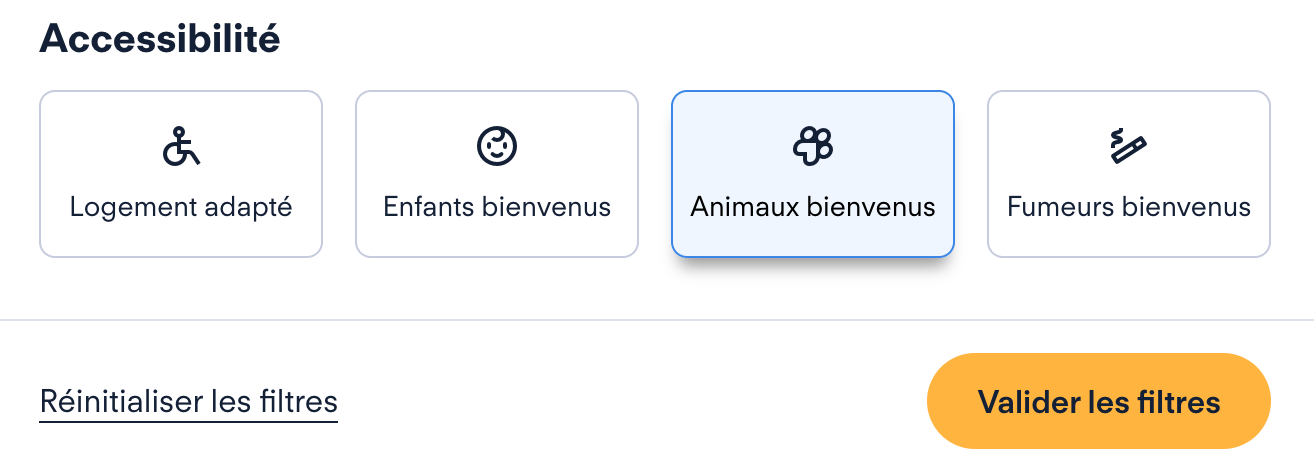Click the wheelchair icon
The image size is (1314, 466).
(181, 147)
